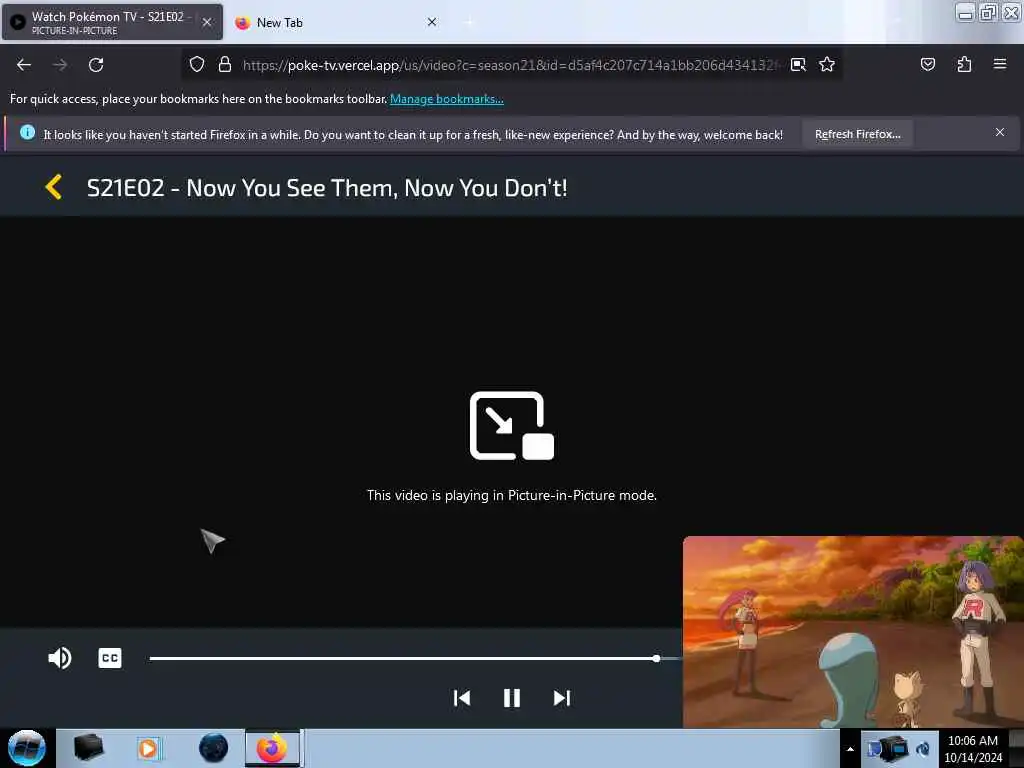
Task: View site security padlock info
Action: coord(225,64)
